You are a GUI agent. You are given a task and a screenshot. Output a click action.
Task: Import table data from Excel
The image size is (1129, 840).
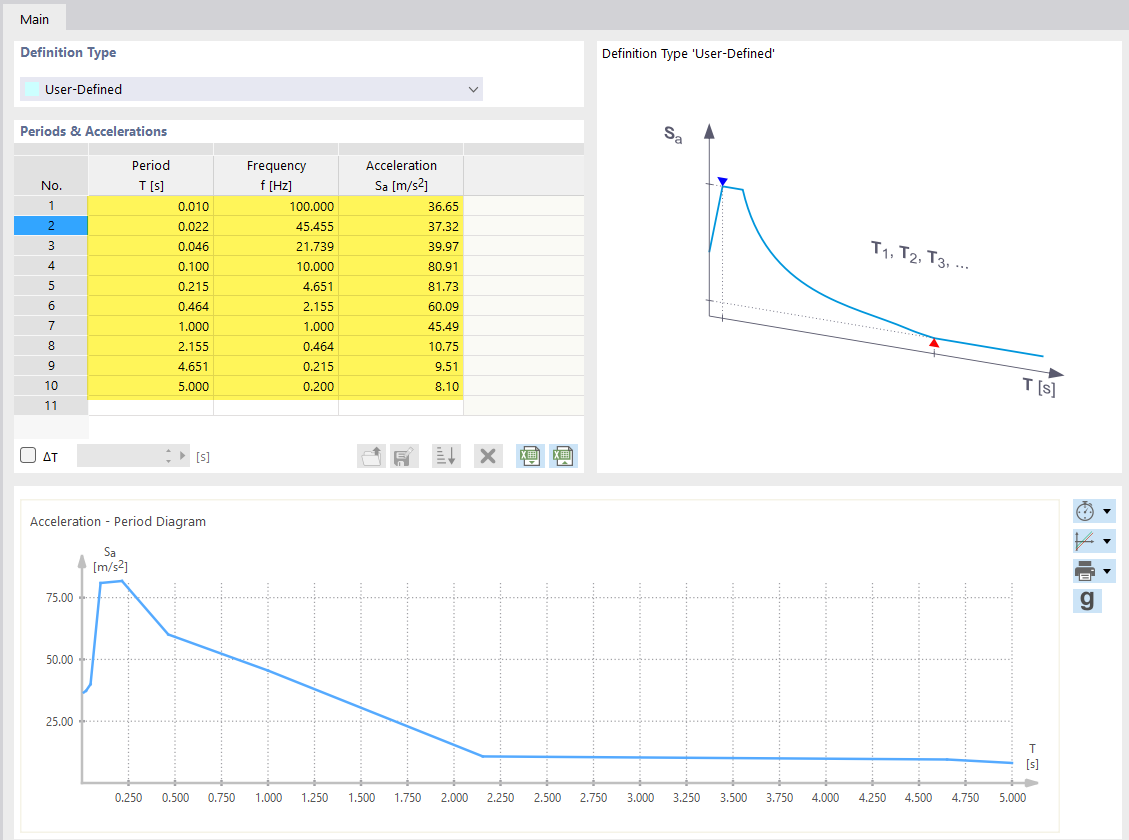[x=529, y=456]
